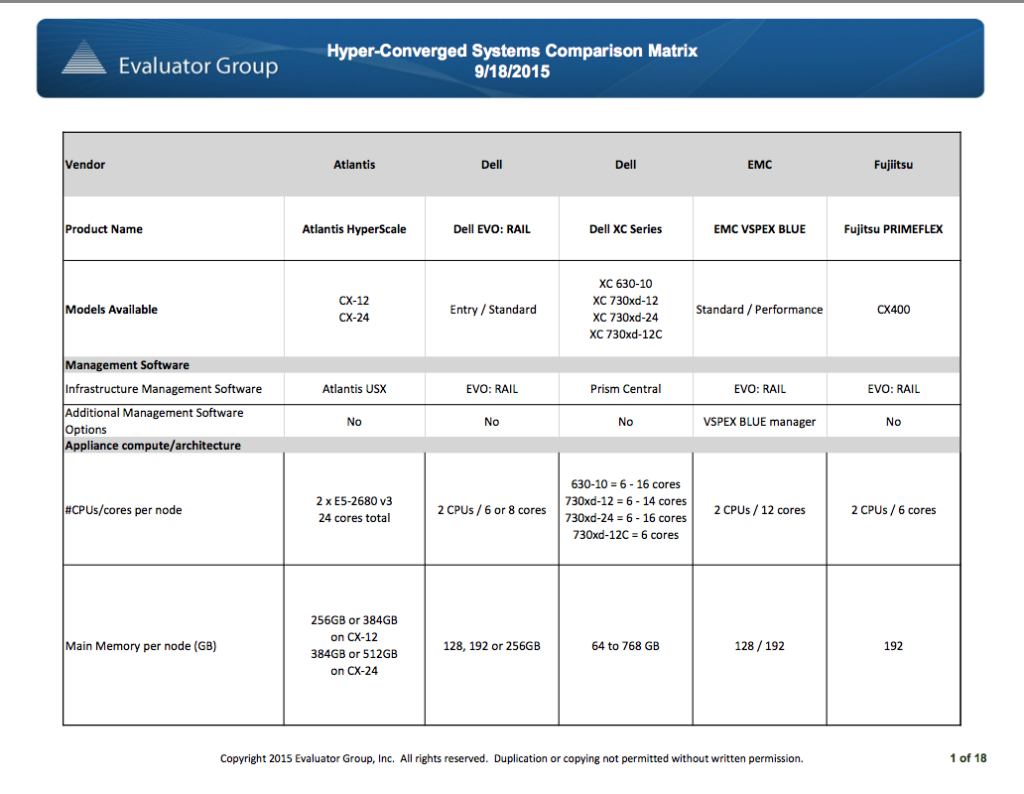Screen dimensions: 1024x794
Task: Click 'EVO: RAIL' in the Fujiitsu column
Action: (x=893, y=389)
